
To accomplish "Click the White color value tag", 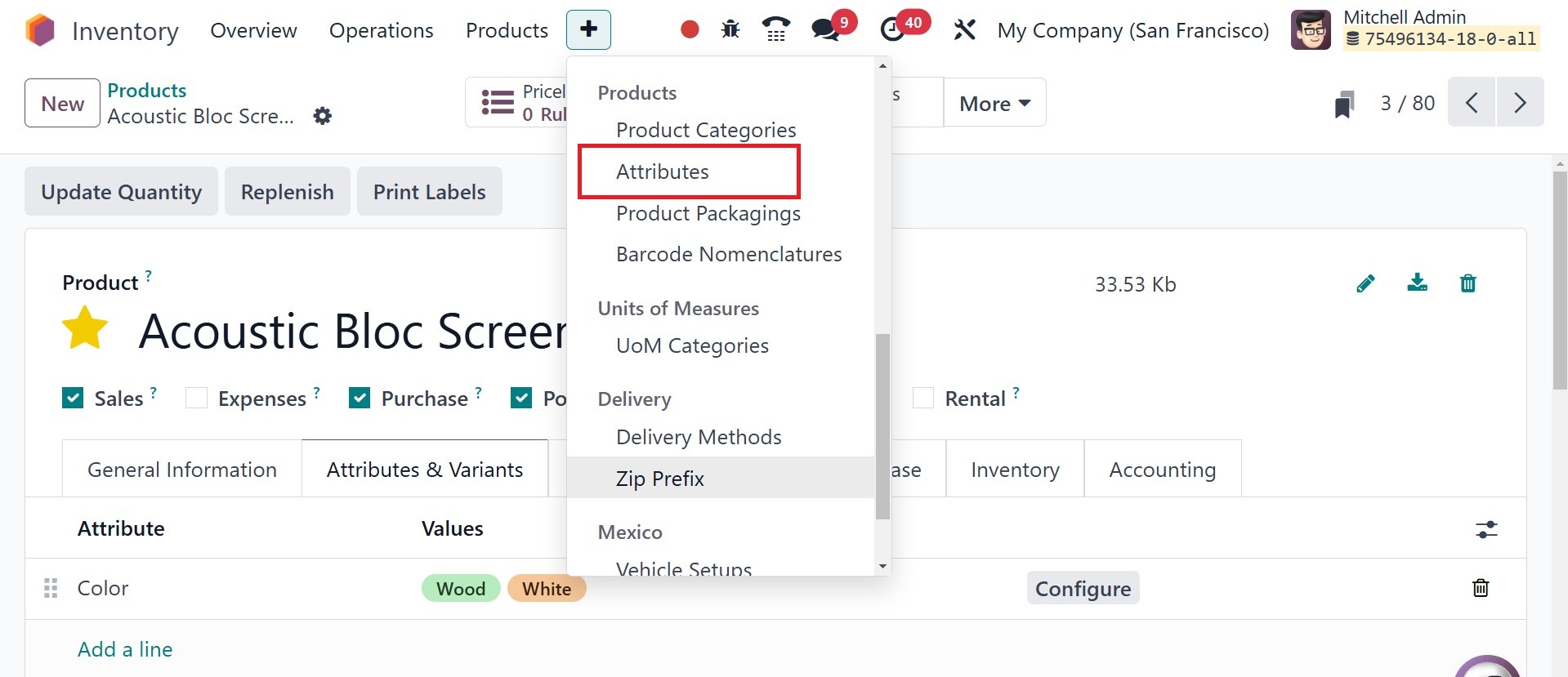I will pyautogui.click(x=547, y=589).
